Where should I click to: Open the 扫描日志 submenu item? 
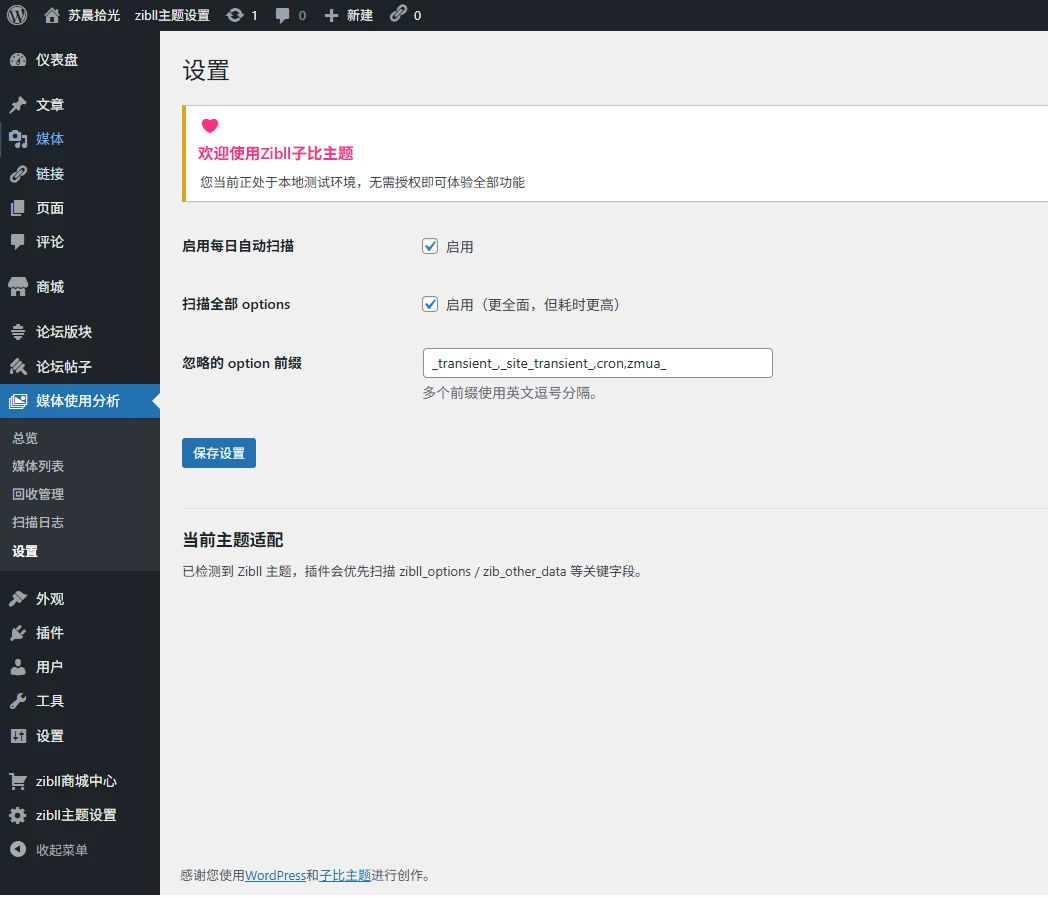(38, 521)
